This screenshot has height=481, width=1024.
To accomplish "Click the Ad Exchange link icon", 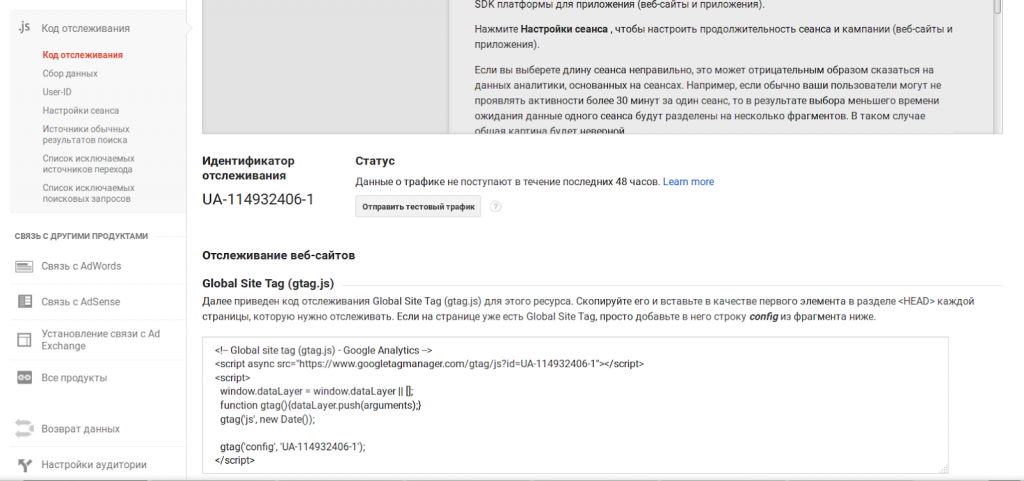I will click(25, 339).
